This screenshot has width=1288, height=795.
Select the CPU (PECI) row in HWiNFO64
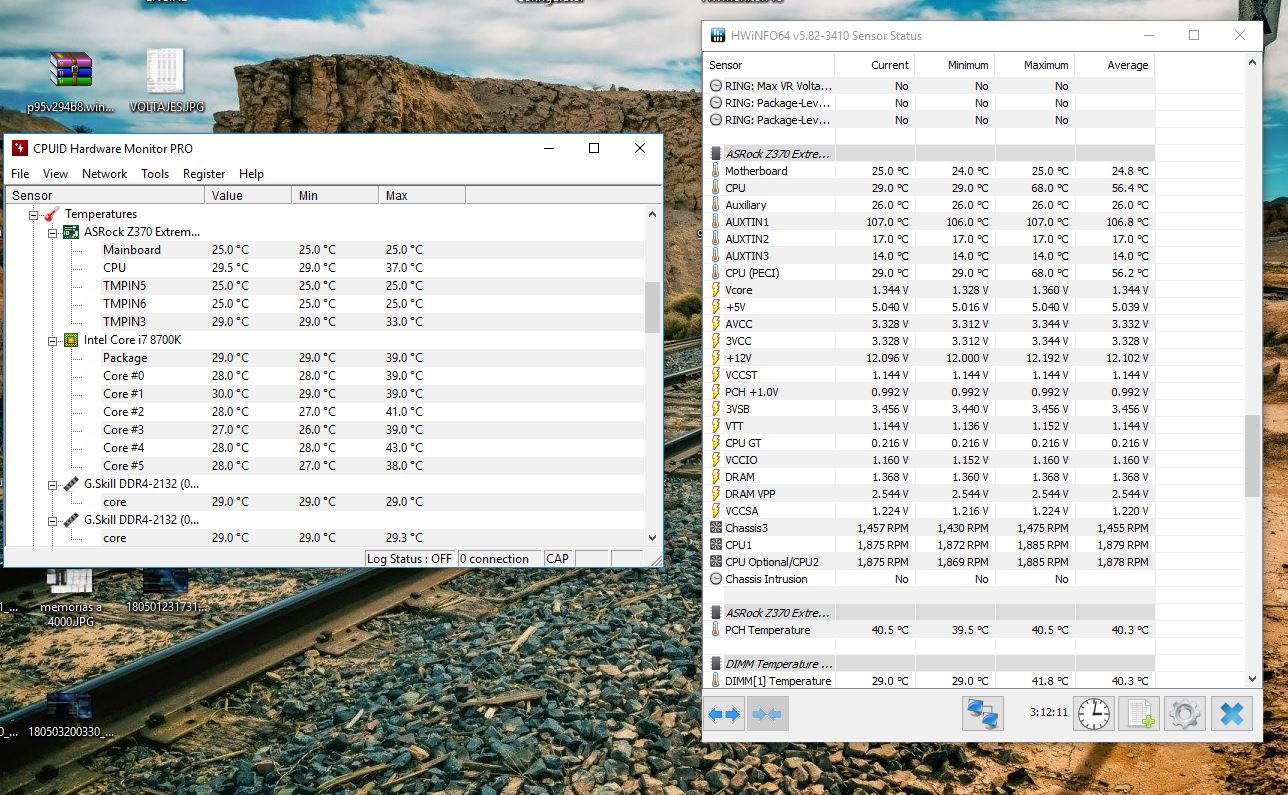930,273
